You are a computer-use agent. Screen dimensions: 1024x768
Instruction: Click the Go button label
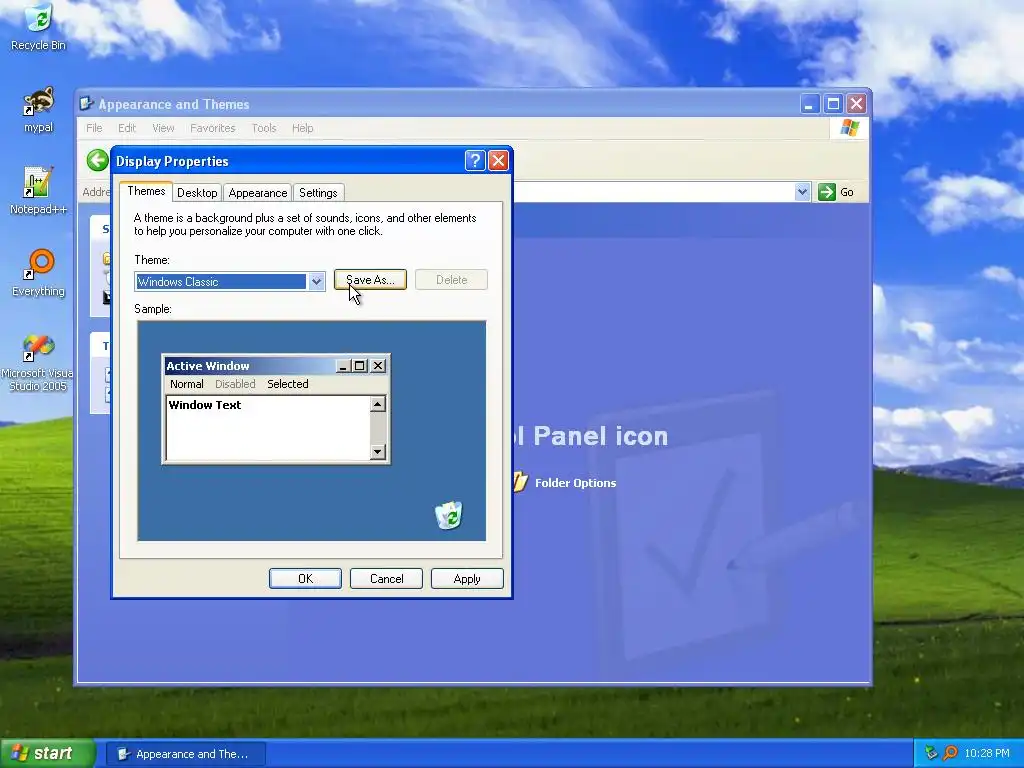(847, 192)
